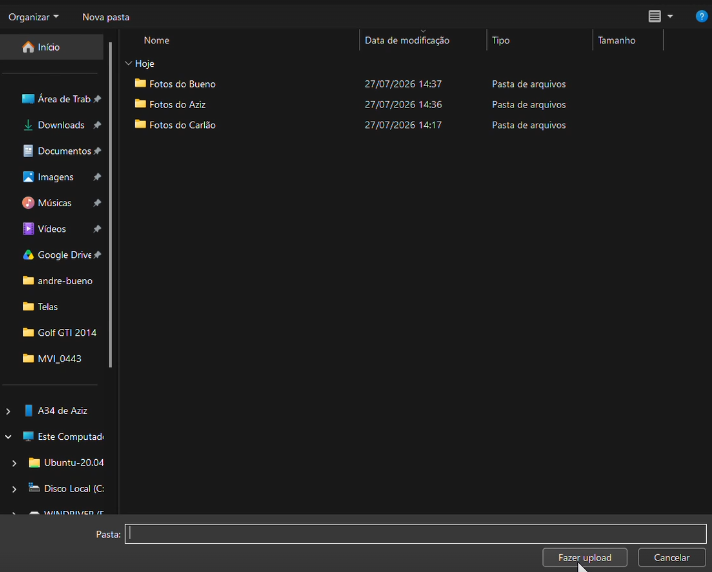This screenshot has width=712, height=572.
Task: Click the blue help icon
Action: pos(701,16)
